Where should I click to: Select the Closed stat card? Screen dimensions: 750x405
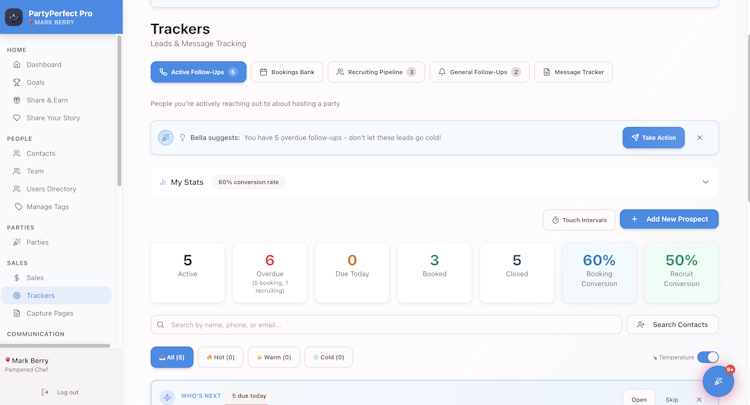(x=517, y=273)
